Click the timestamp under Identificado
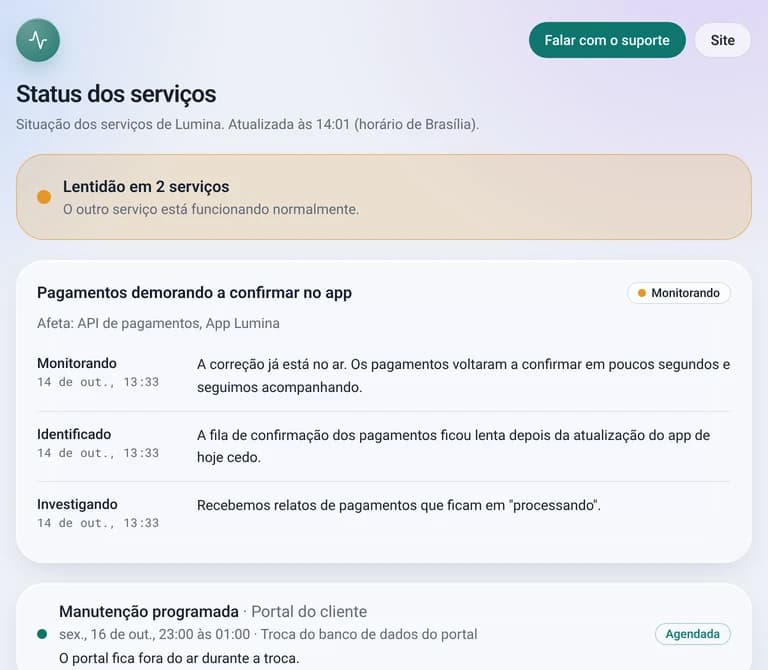This screenshot has height=670, width=768. [98, 453]
